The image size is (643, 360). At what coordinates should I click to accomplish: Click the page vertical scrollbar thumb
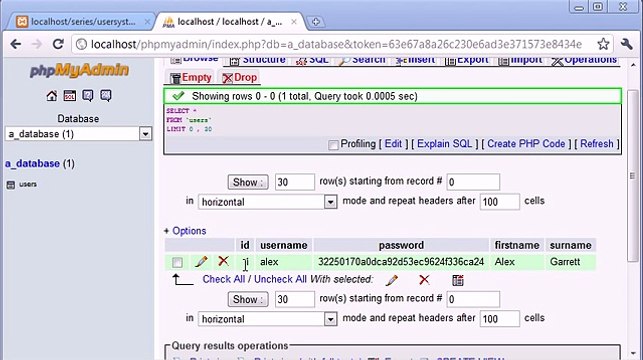(x=632, y=176)
